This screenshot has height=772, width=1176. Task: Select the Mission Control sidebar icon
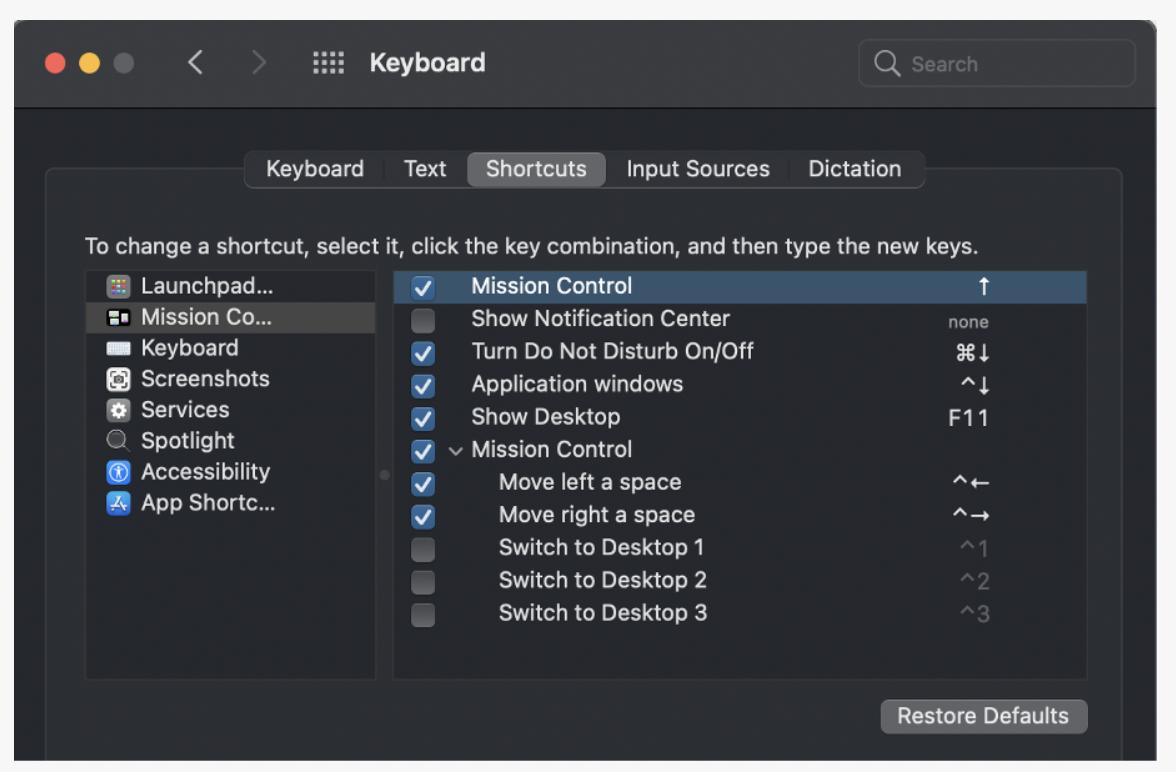point(119,318)
